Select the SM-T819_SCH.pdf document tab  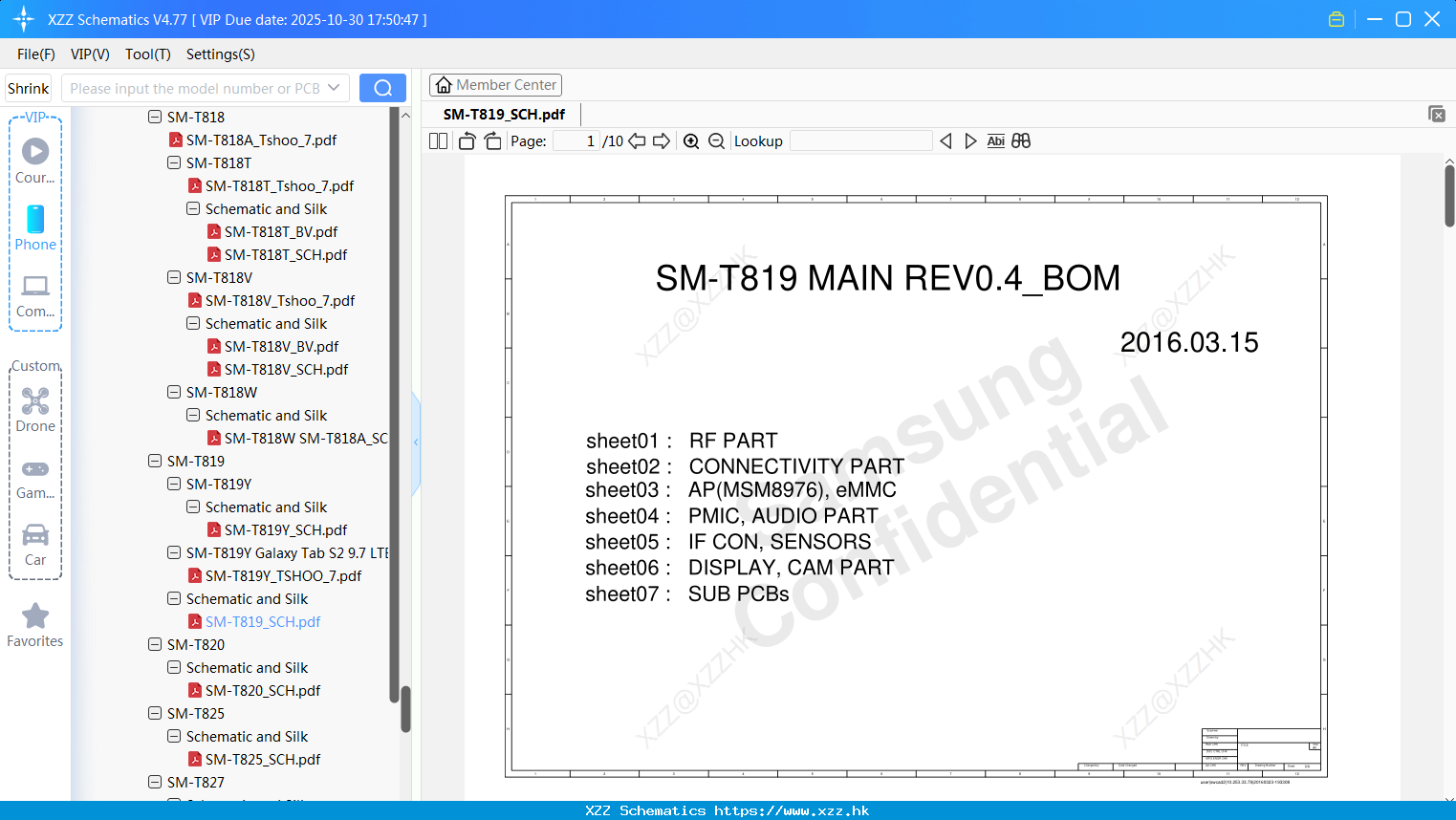[504, 114]
